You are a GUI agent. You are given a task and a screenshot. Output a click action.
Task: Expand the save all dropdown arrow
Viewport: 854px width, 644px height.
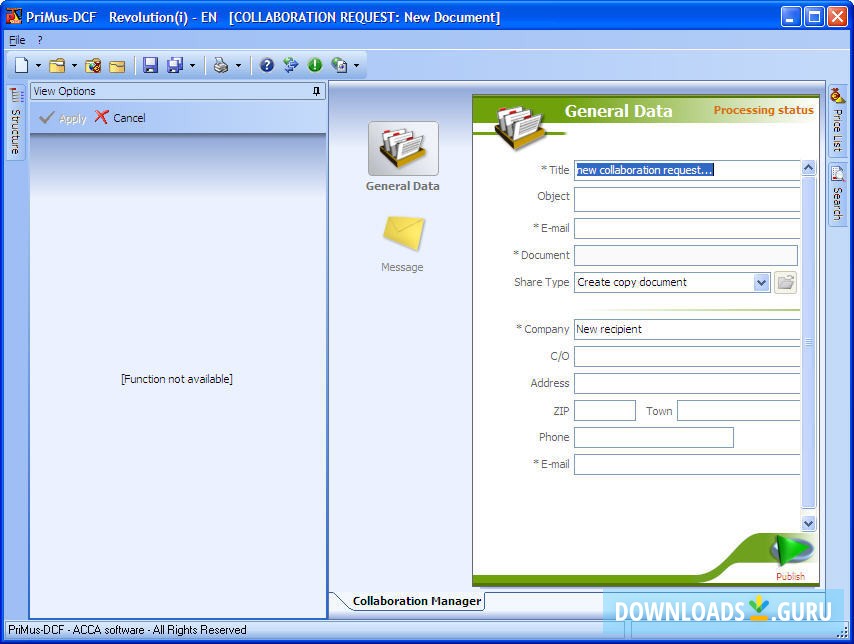pos(192,66)
